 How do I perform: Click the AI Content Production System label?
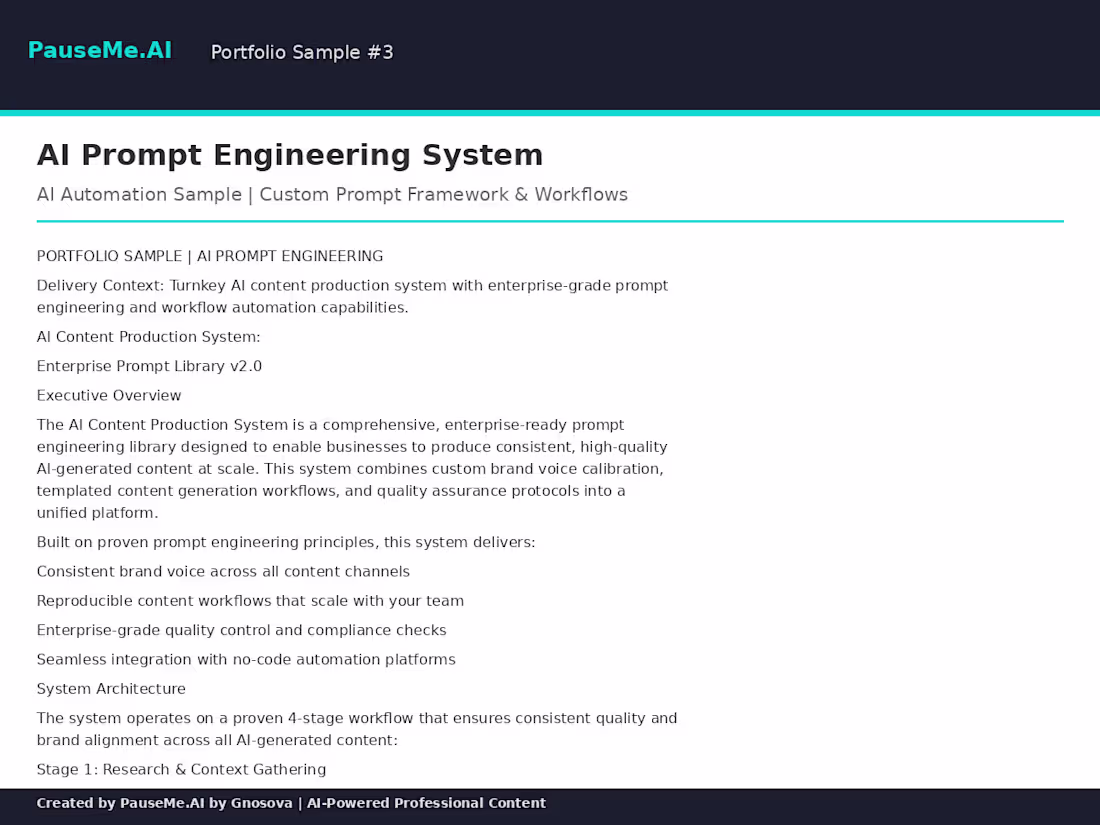[148, 337]
